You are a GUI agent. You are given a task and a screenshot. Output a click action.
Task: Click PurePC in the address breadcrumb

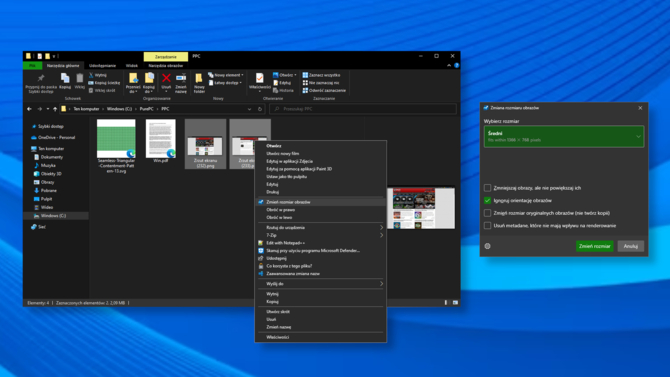tap(146, 109)
